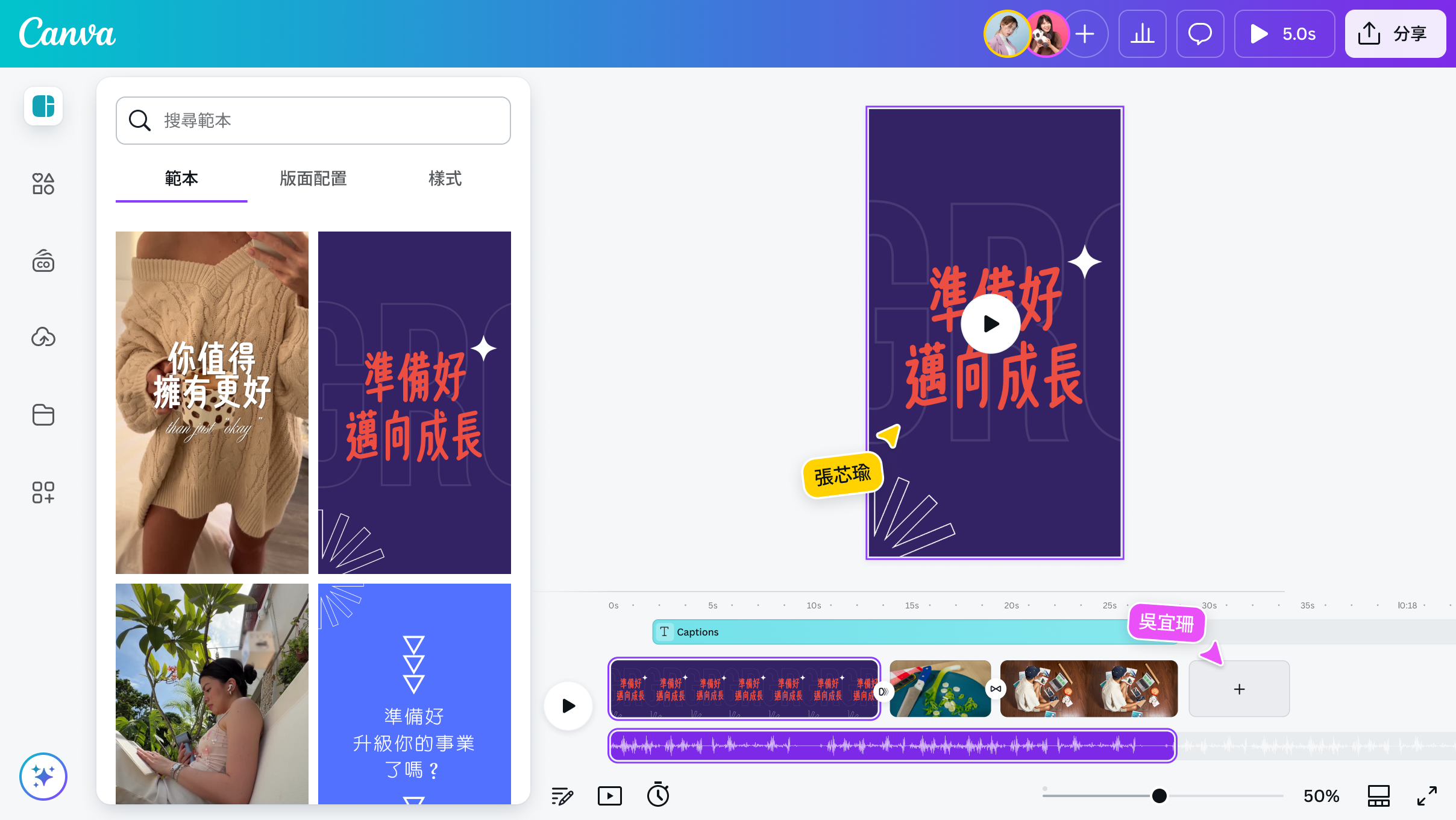Open the Comments speech bubble icon
Viewport: 1456px width, 820px height.
click(x=1200, y=34)
